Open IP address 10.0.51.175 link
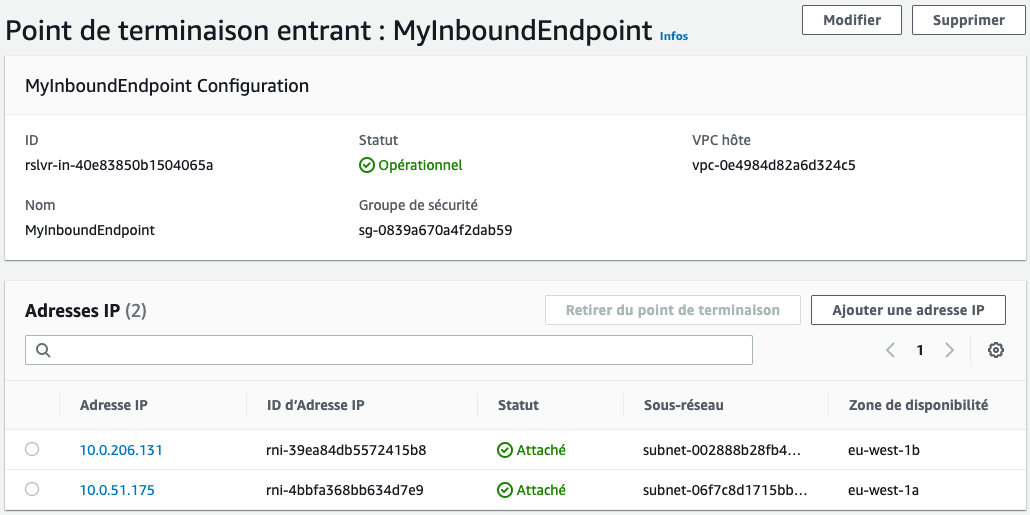This screenshot has height=515, width=1030. click(x=117, y=490)
